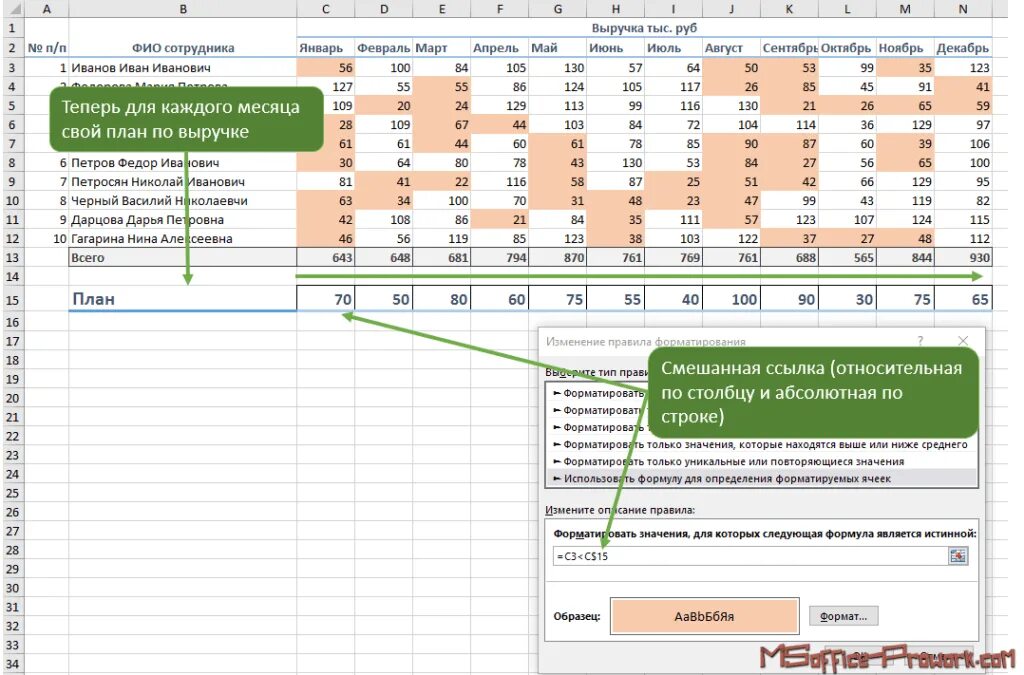Image resolution: width=1024 pixels, height=675 pixels.
Task: Click the cell 'Черный Василий Николаевчи'
Action: (x=183, y=200)
